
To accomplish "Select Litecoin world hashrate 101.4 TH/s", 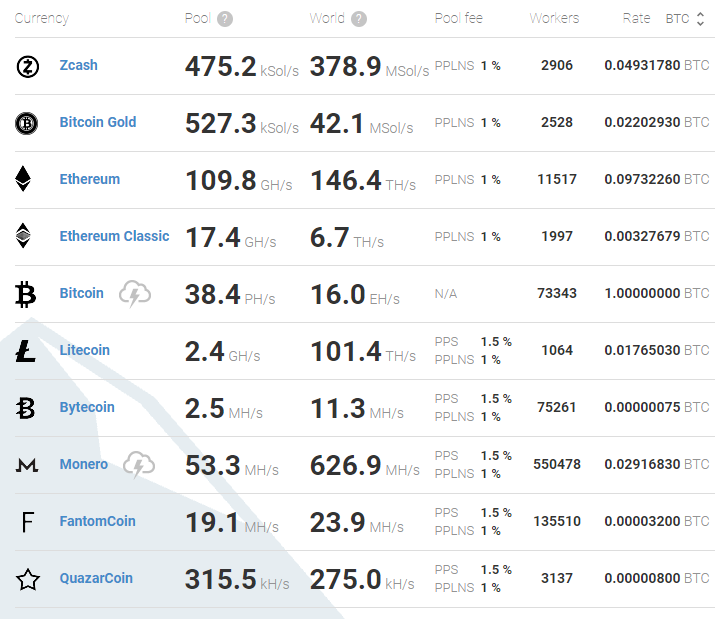I will [363, 351].
